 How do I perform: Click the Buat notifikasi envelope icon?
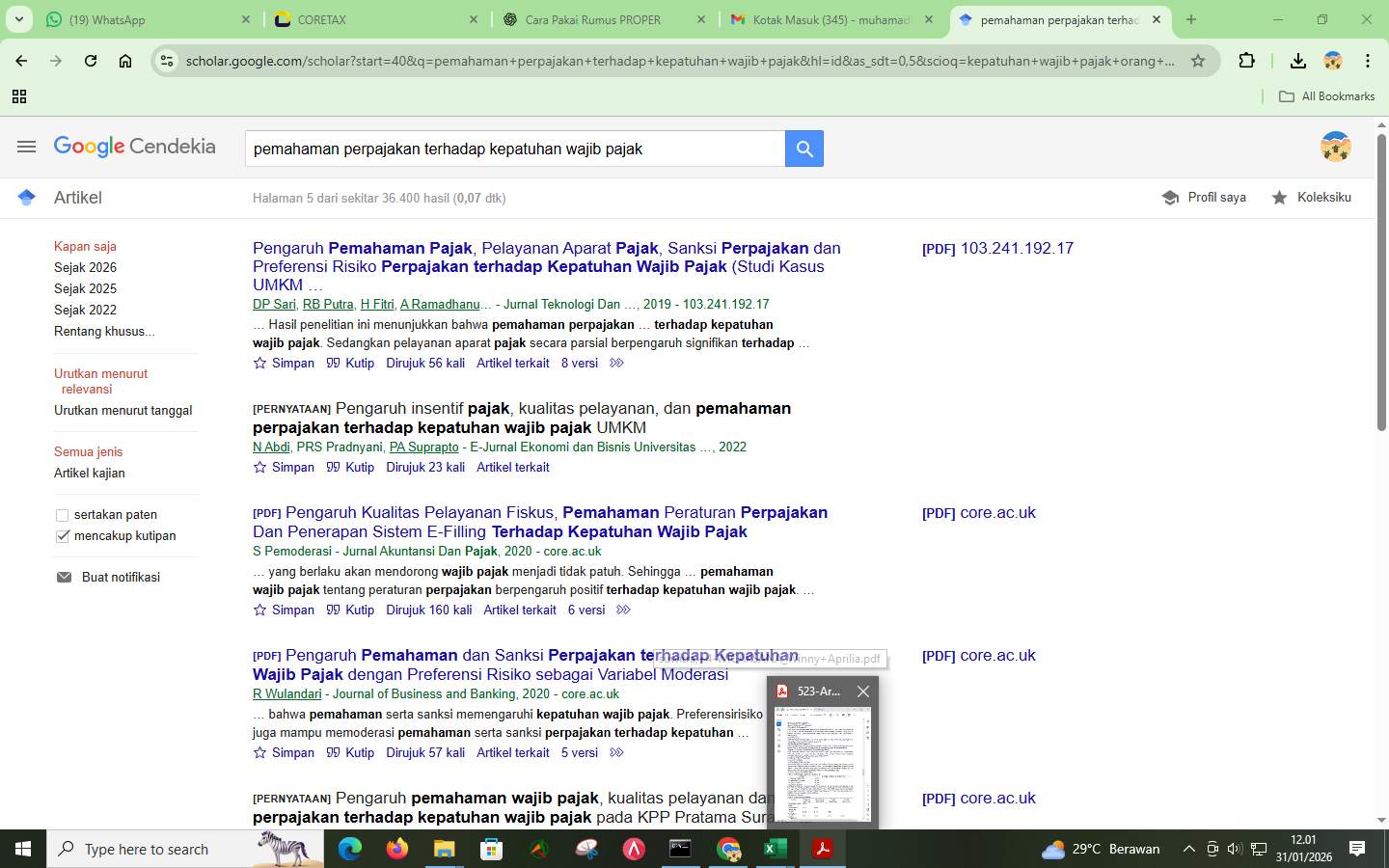(x=65, y=577)
